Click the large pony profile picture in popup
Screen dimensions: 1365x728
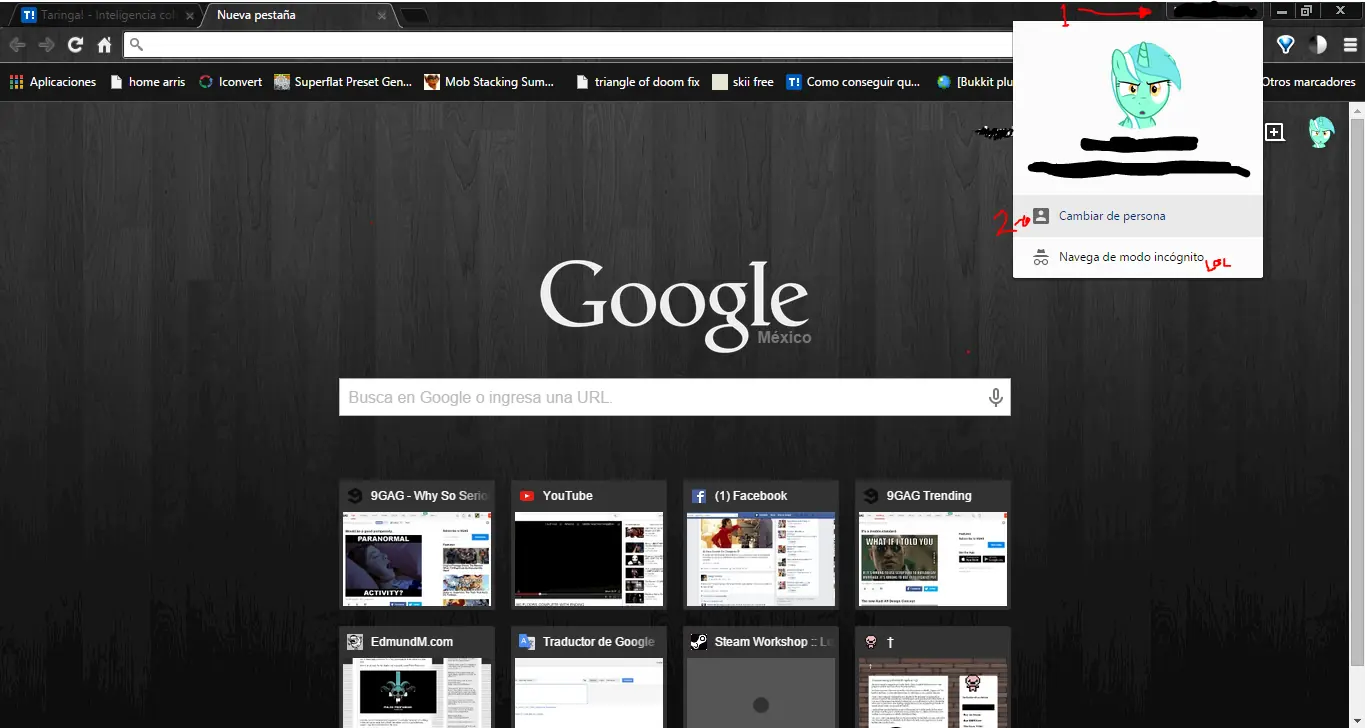(1145, 86)
